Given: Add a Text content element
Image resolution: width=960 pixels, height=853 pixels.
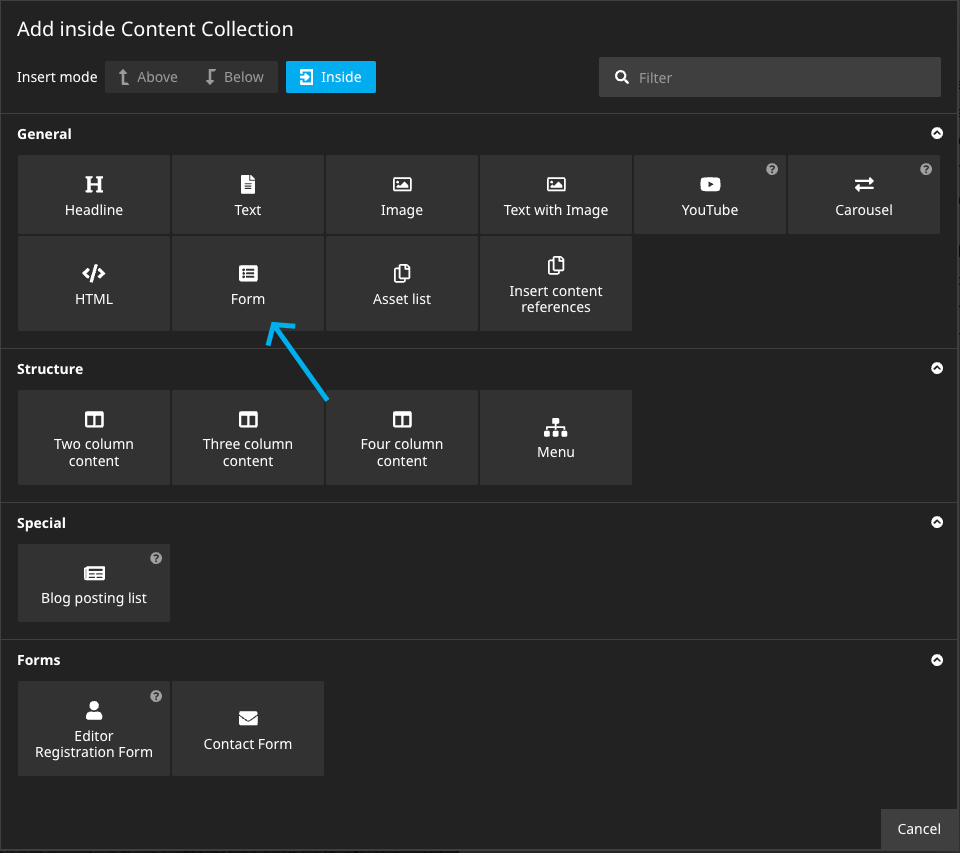Looking at the screenshot, I should pos(248,195).
